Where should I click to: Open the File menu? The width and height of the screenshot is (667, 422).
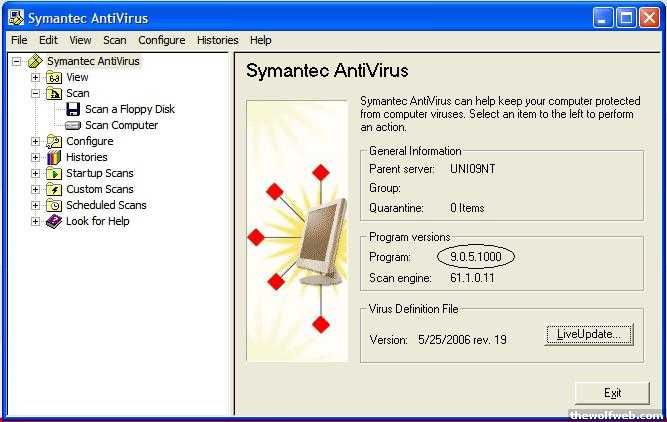pos(19,40)
